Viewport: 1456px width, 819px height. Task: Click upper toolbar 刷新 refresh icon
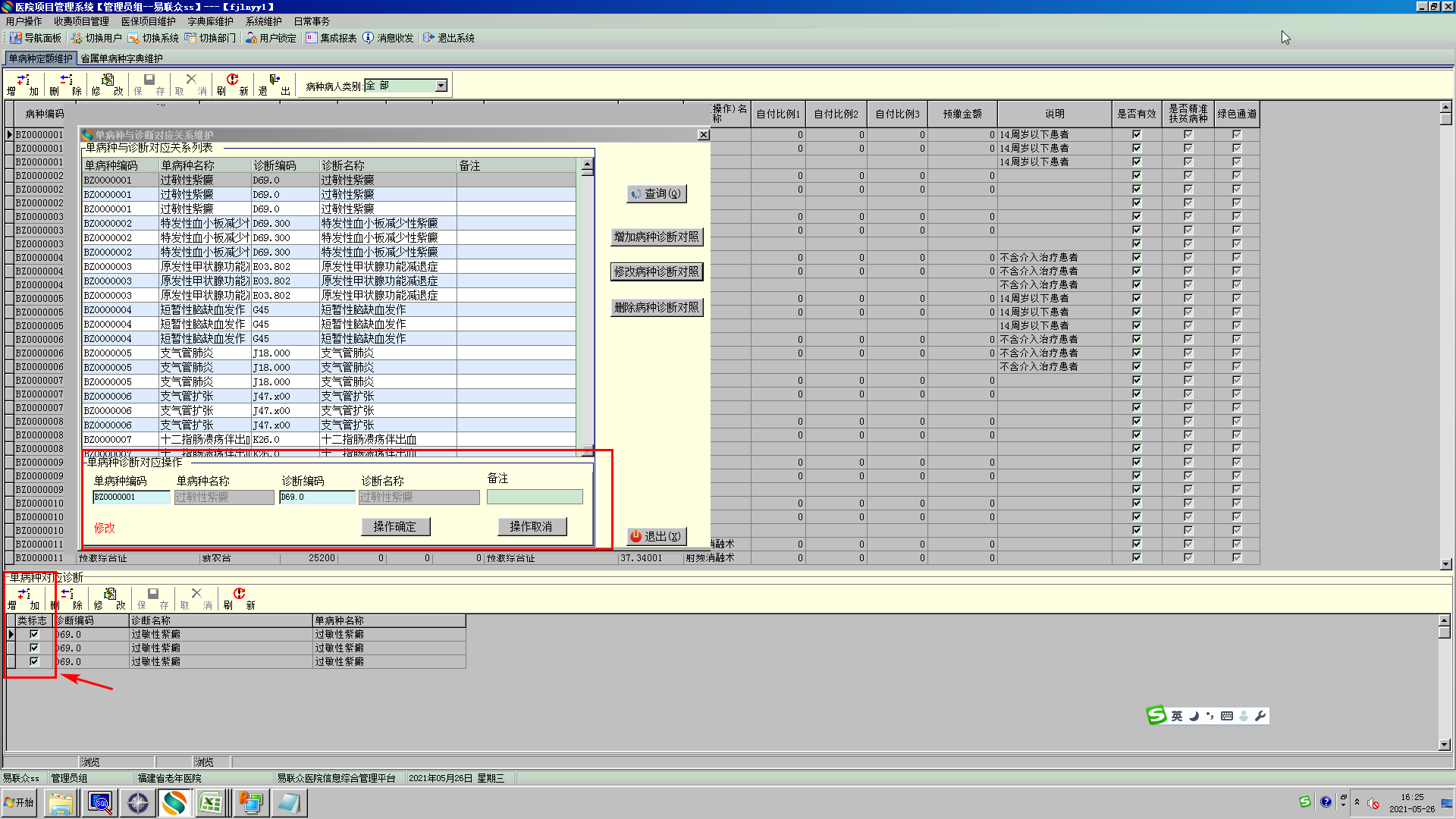coord(232,80)
